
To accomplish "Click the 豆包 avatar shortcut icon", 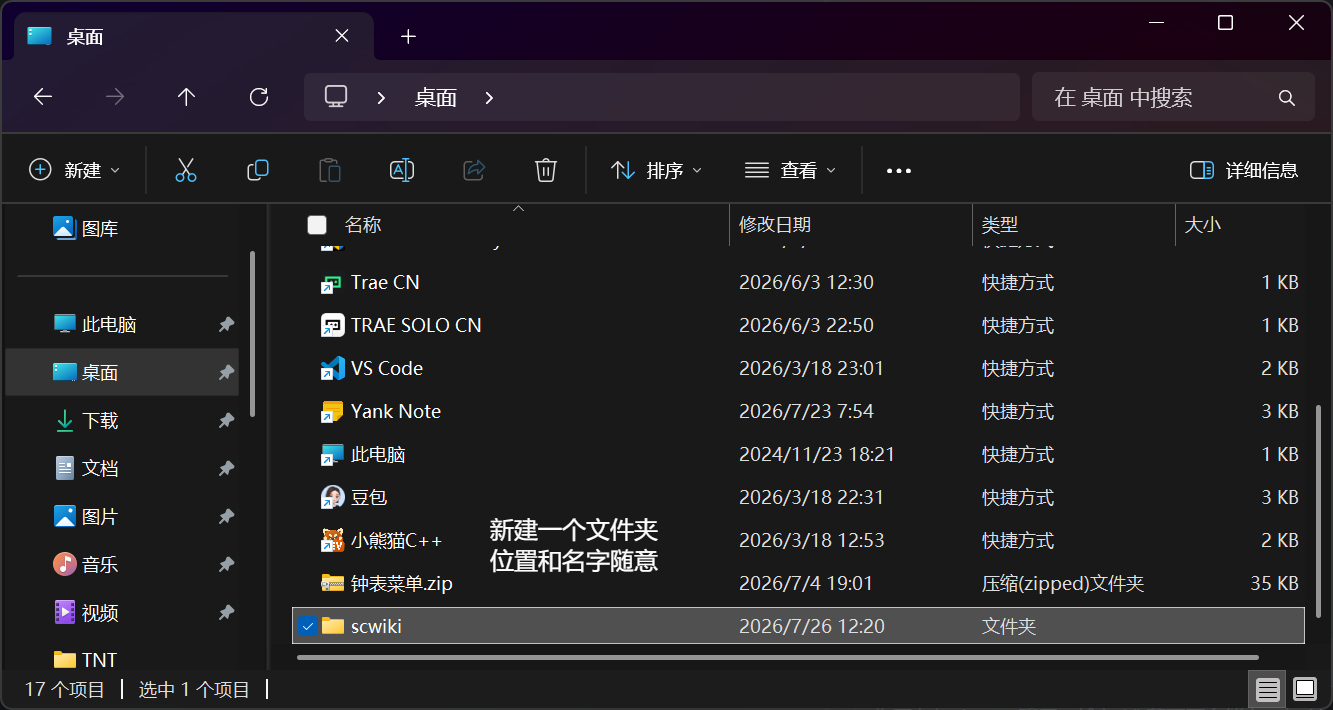I will (332, 498).
